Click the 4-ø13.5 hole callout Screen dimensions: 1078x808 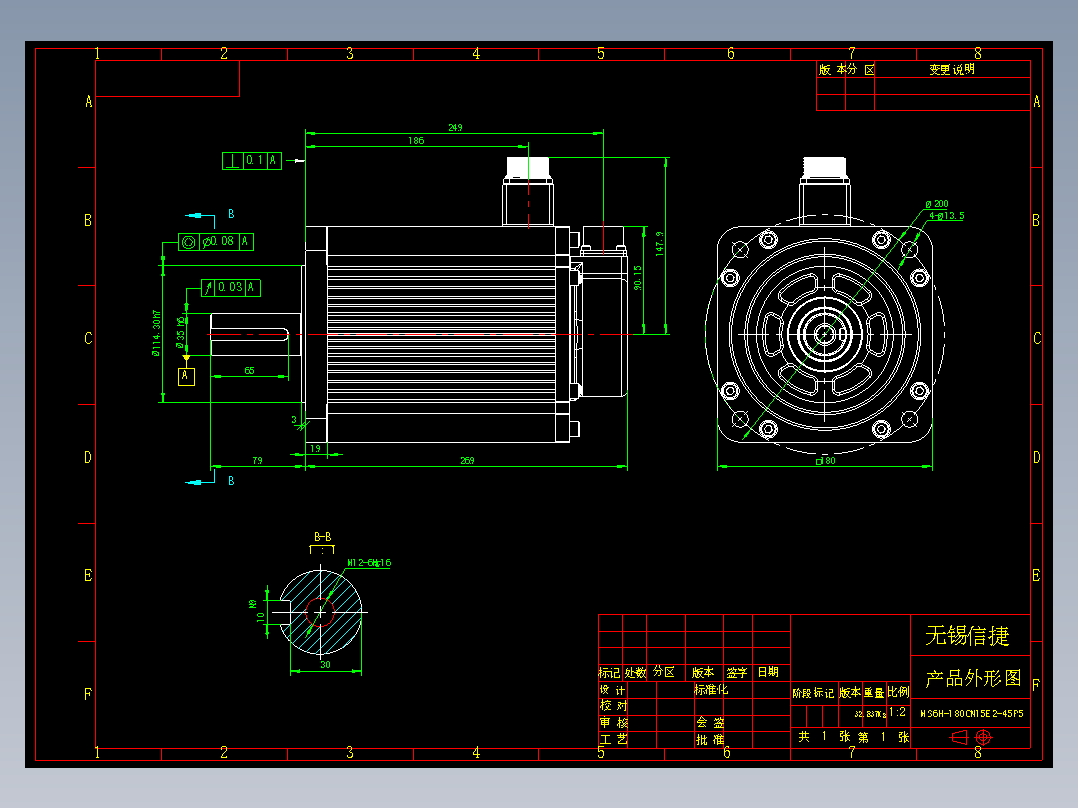[x=946, y=215]
